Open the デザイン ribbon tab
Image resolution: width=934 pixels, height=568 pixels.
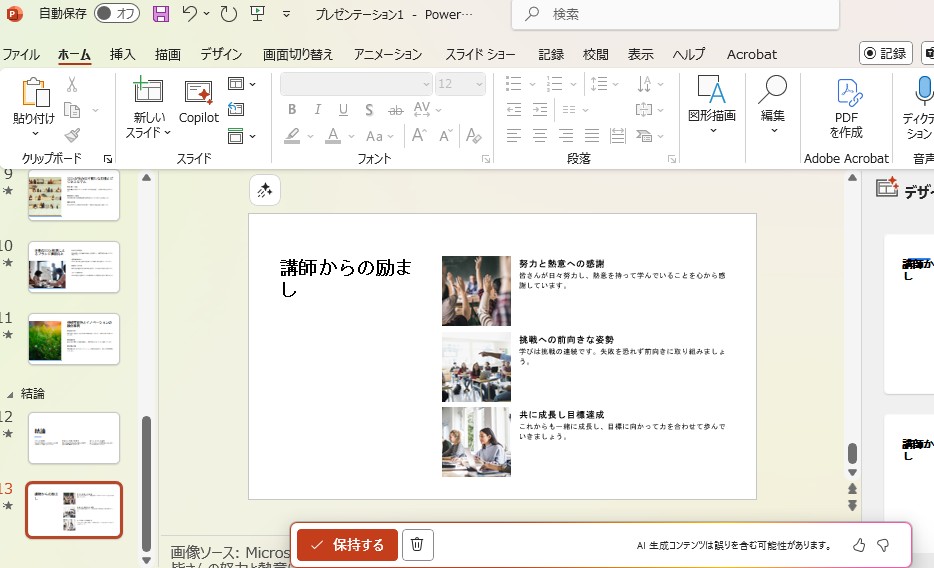coord(221,54)
